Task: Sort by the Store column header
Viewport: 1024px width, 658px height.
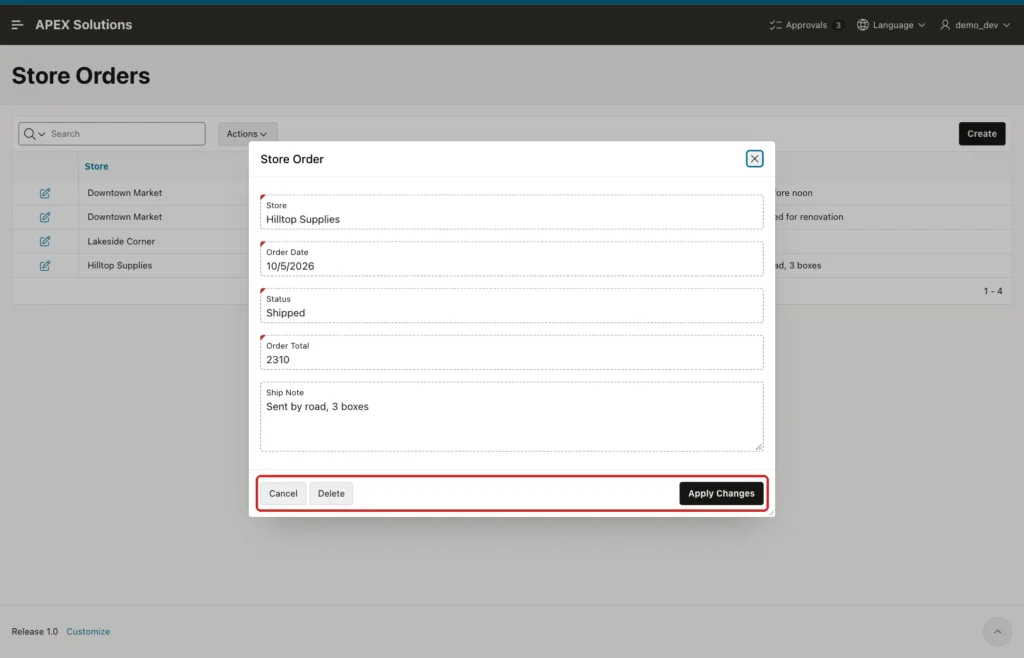Action: point(96,166)
